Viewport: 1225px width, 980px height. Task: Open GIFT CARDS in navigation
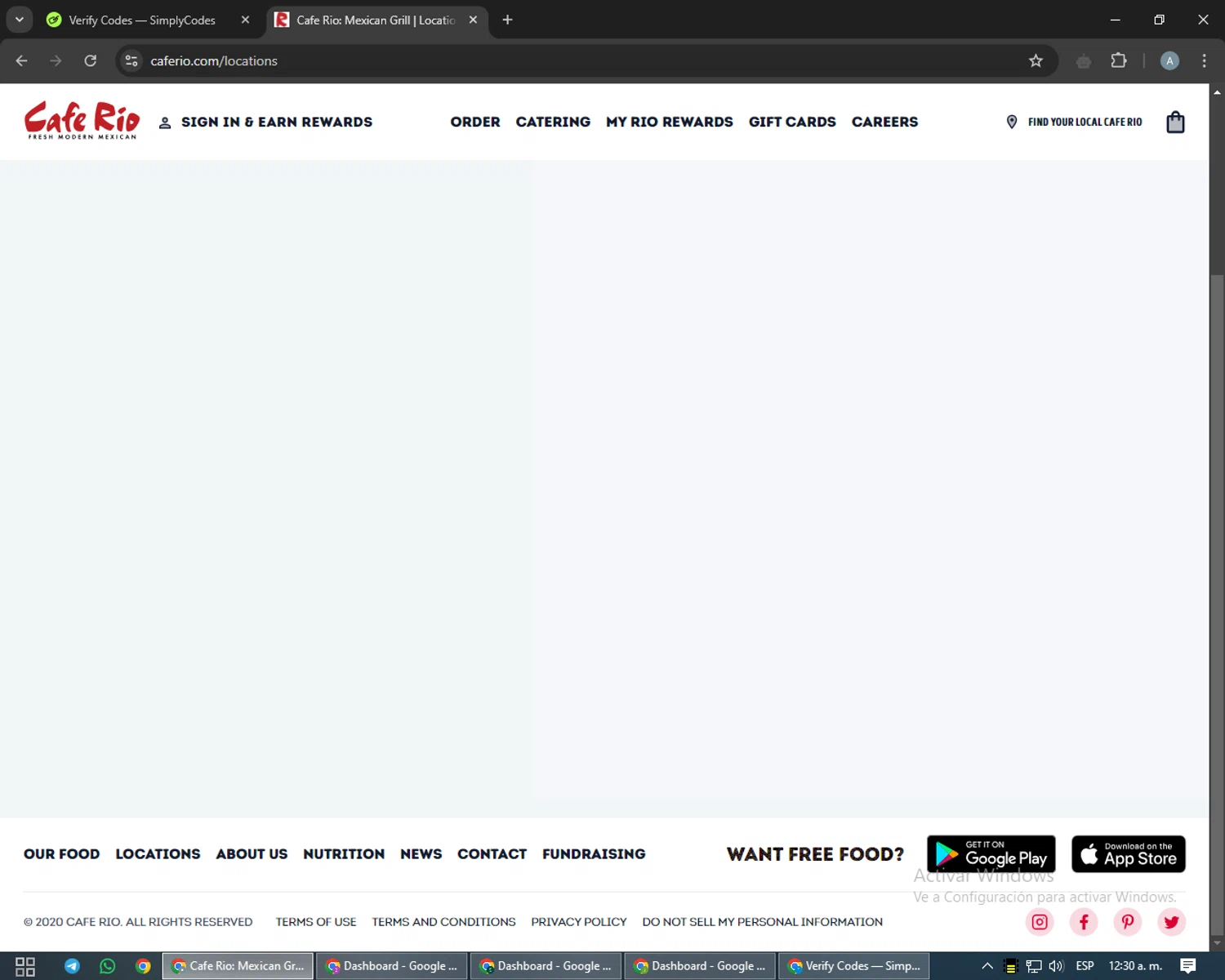click(792, 122)
